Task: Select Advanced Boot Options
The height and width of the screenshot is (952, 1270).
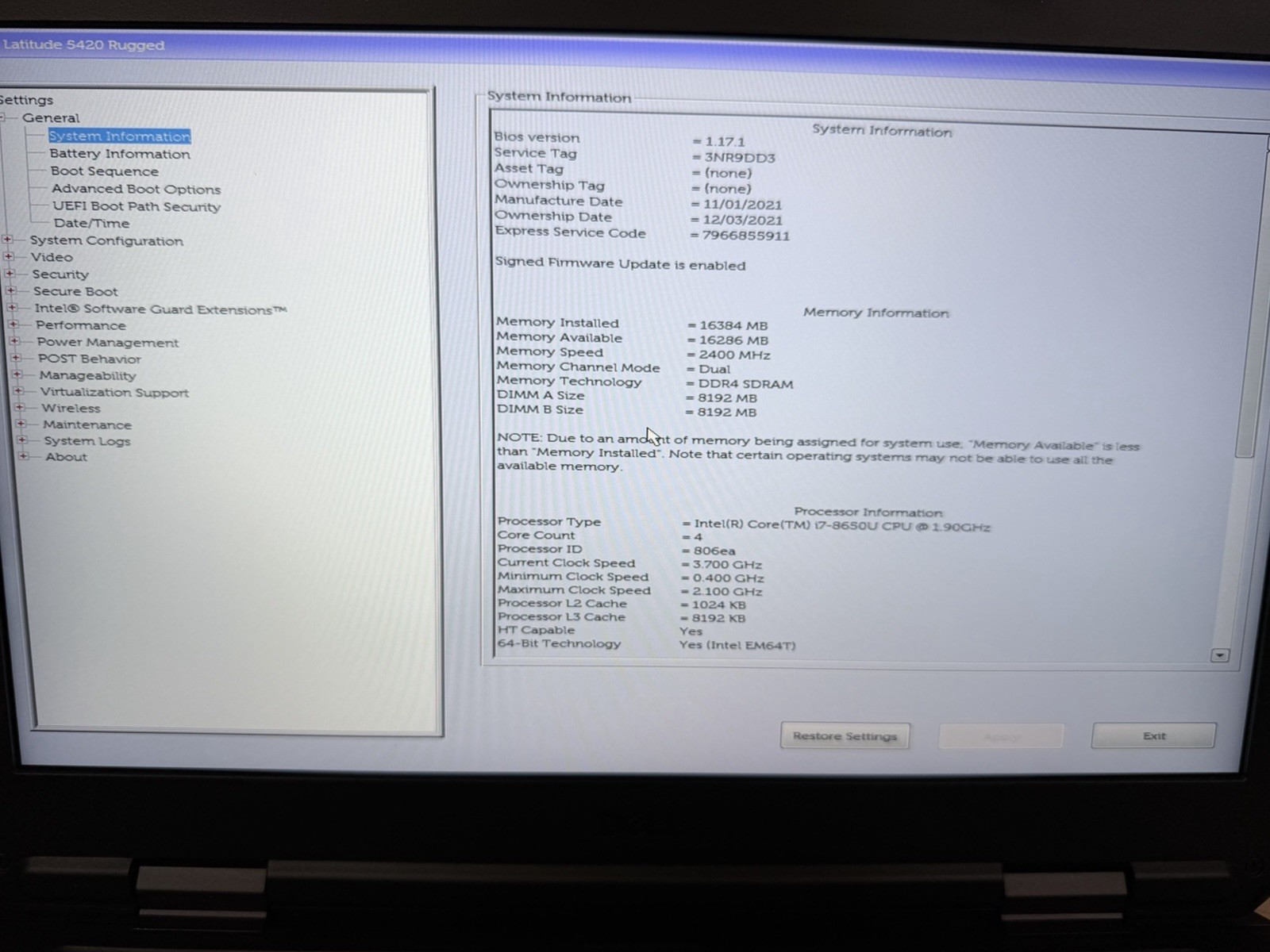Action: tap(136, 189)
